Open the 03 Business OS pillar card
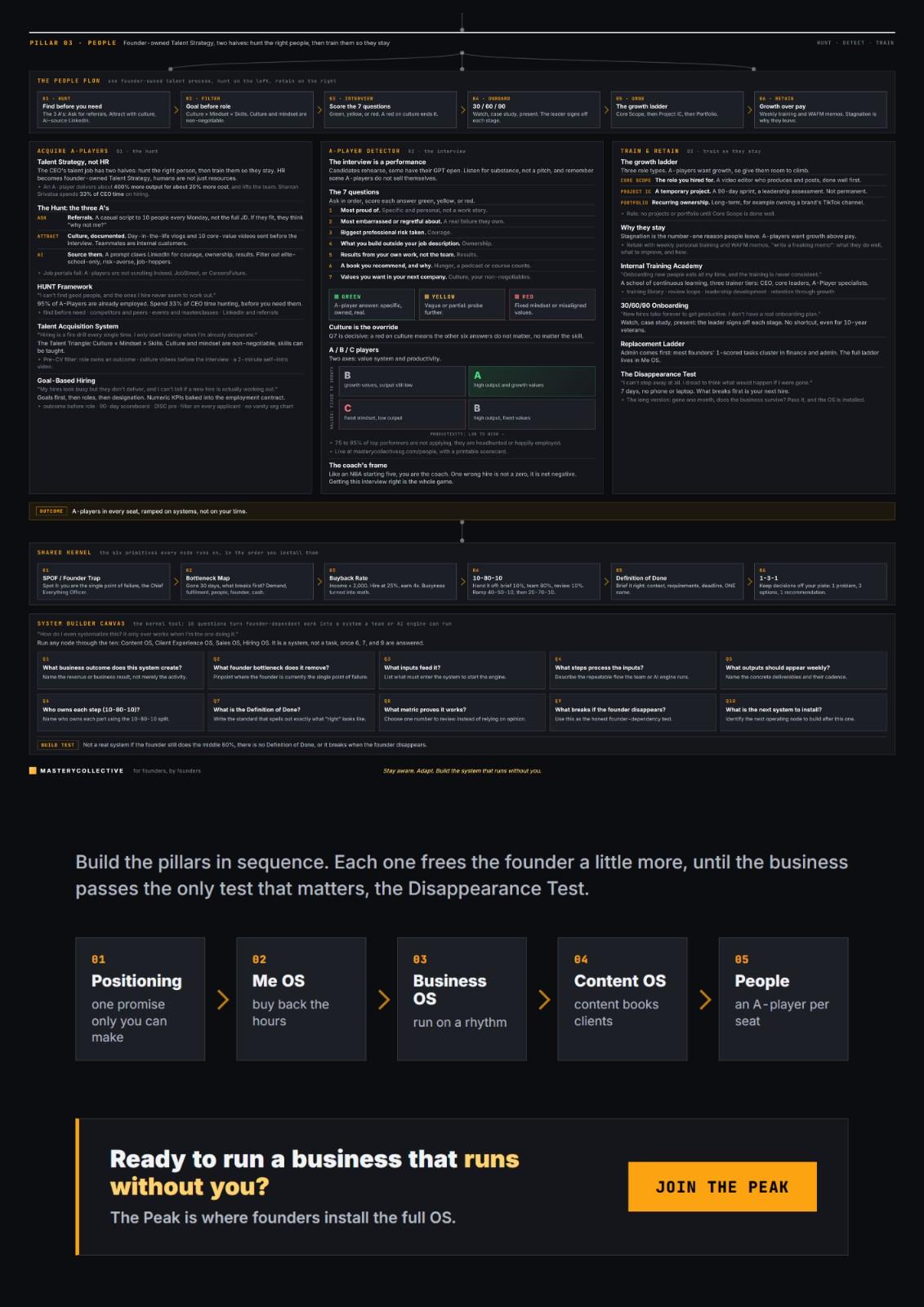Image resolution: width=924 pixels, height=1307 pixels. click(462, 999)
